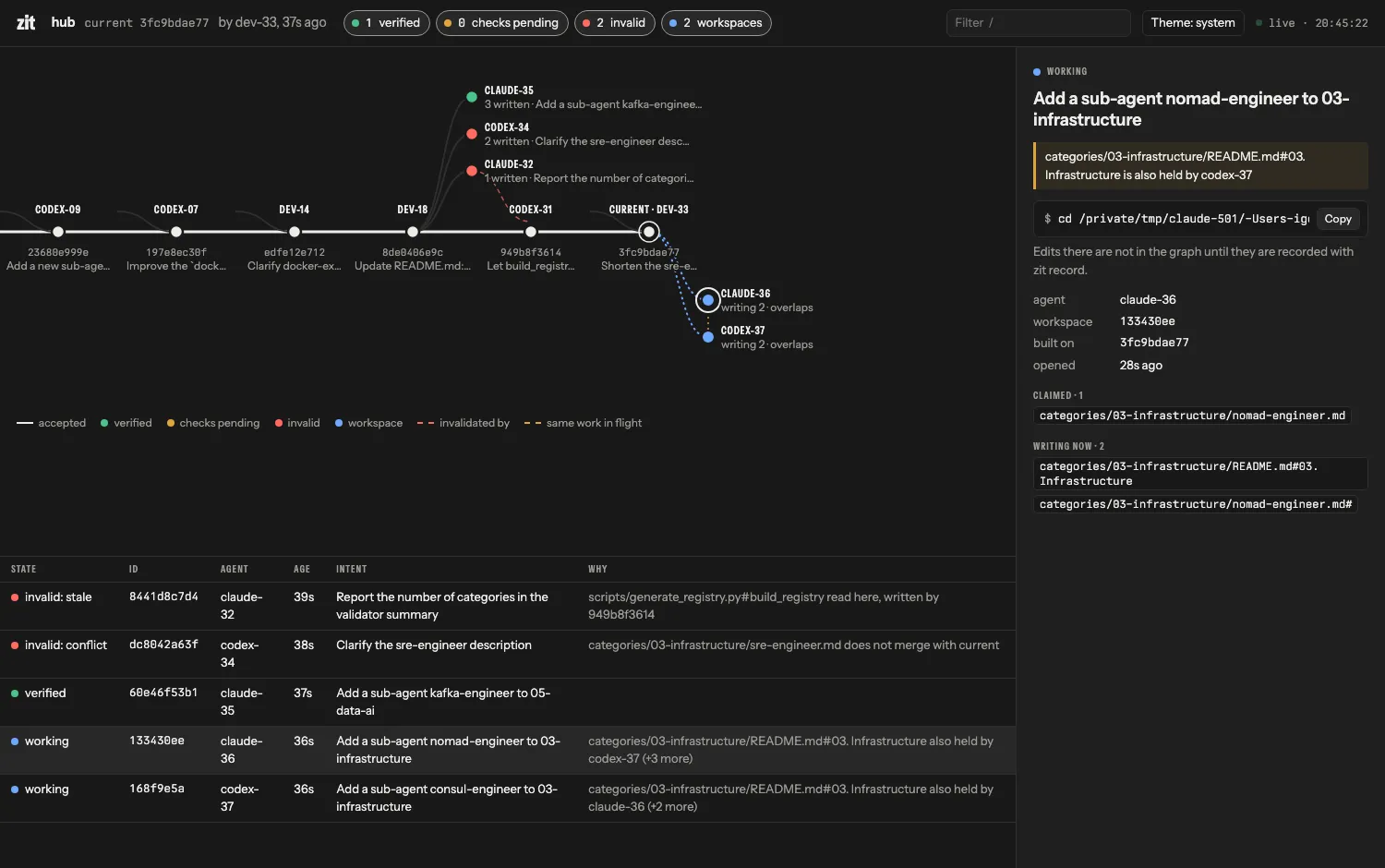Click the red CLAUDE-32 invalid node
Image resolution: width=1385 pixels, height=868 pixels.
tap(472, 171)
